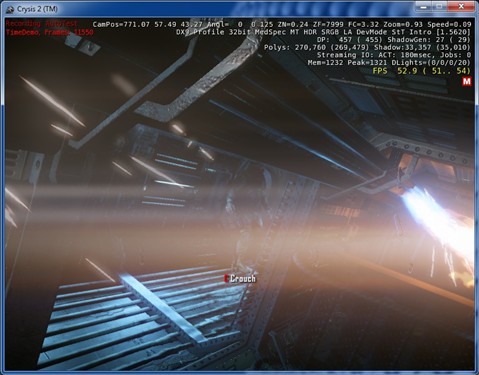Click the red M indicator icon

click(x=467, y=81)
